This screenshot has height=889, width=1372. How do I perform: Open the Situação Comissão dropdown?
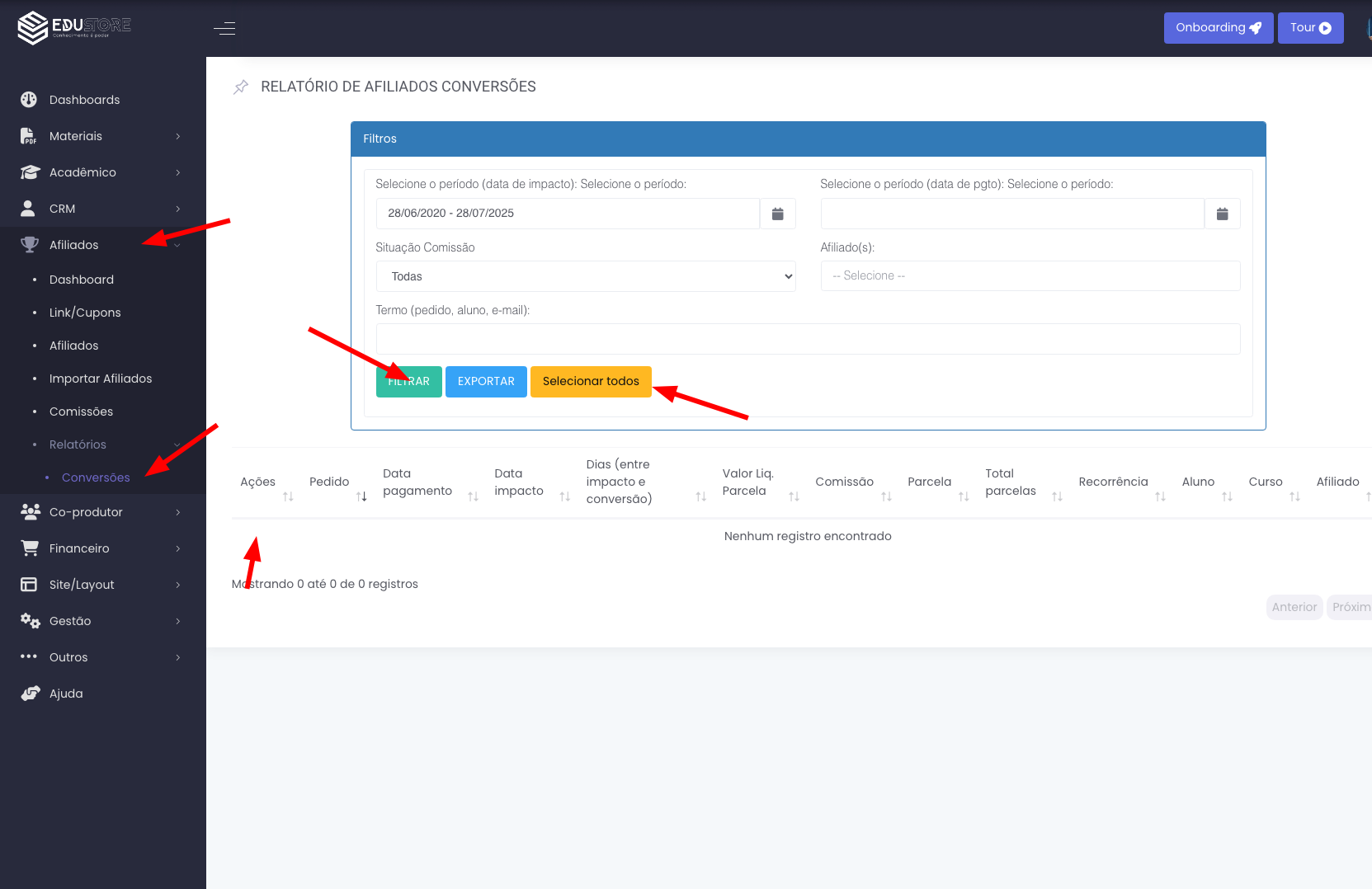[x=586, y=276]
